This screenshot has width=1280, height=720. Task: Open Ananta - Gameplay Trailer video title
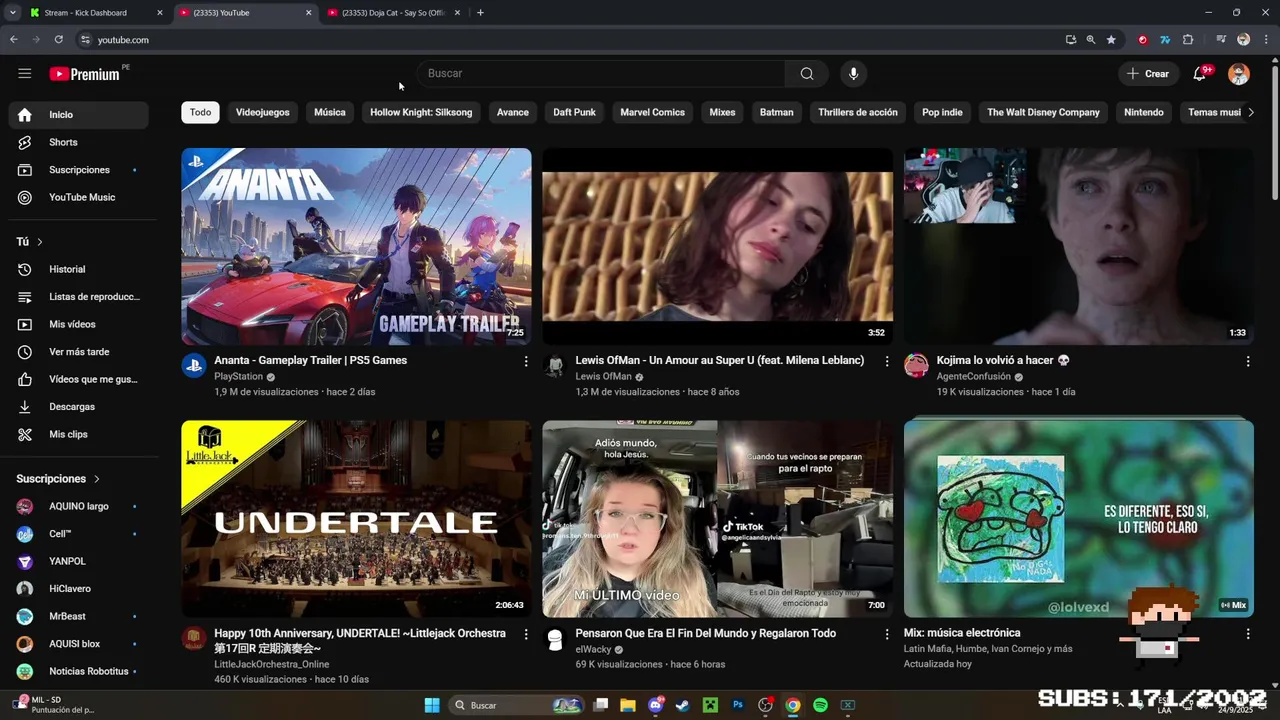[310, 361]
